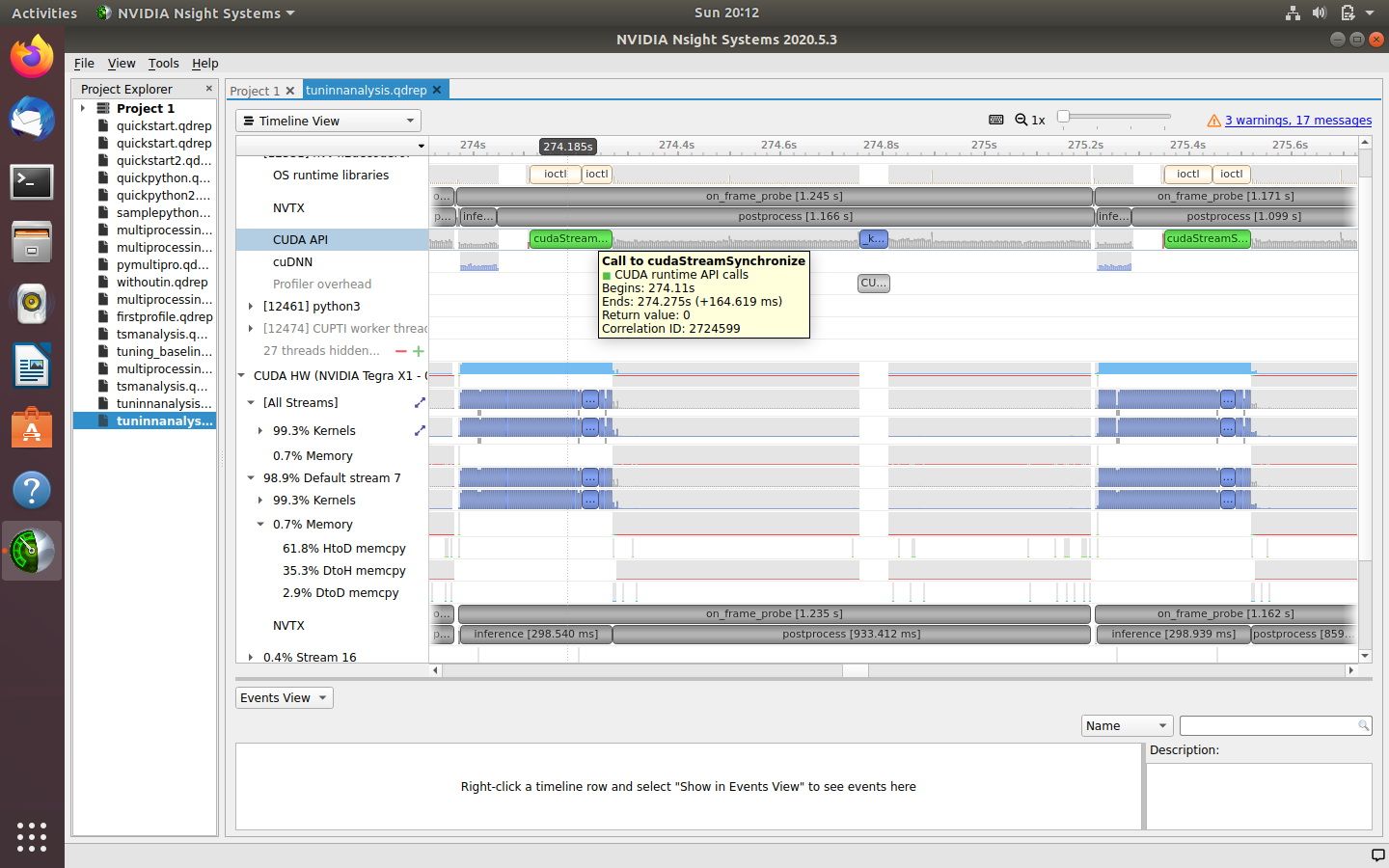Screen dimensions: 1389x868
Task: Open timeline row header dropdown arrow
Action: click(422, 147)
